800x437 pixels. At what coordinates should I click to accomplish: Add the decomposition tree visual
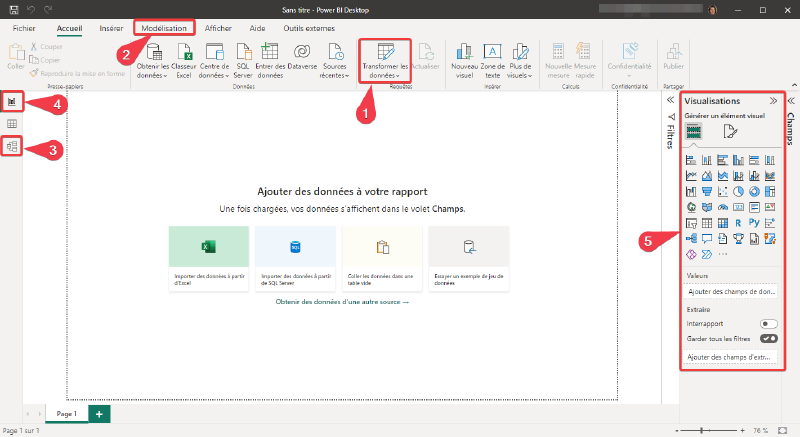point(691,239)
